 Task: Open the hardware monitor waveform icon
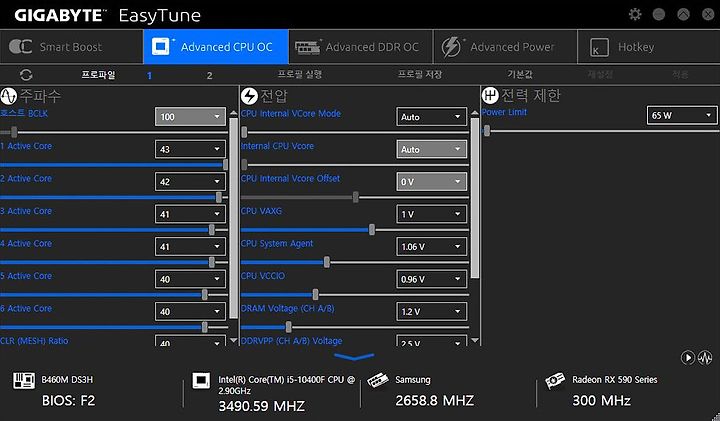(x=705, y=357)
